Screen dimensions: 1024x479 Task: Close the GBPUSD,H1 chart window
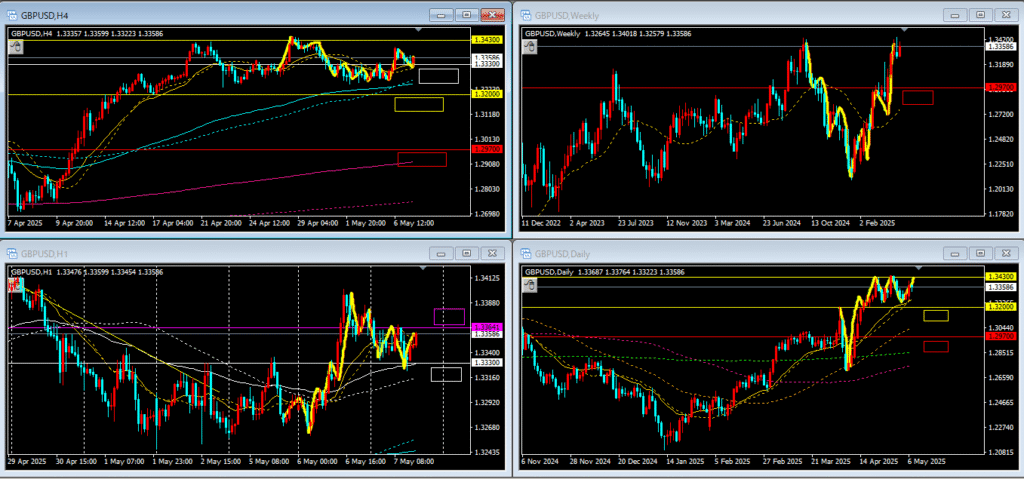[x=492, y=252]
